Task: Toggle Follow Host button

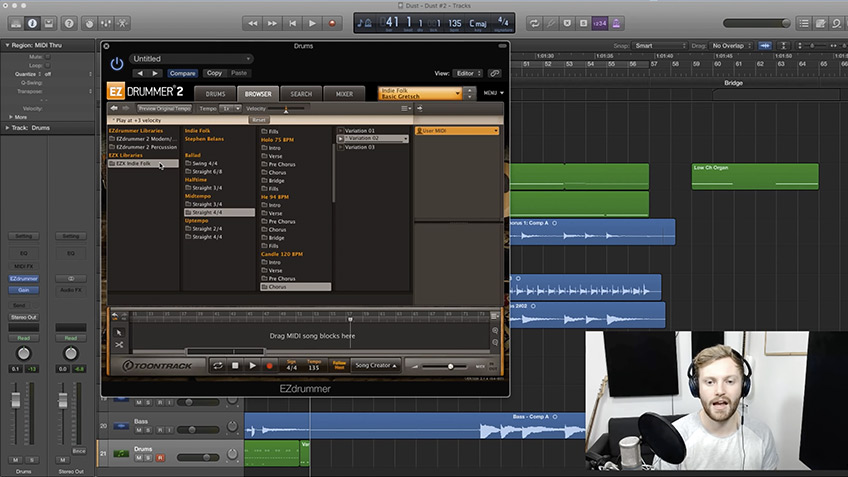Action: click(x=339, y=365)
